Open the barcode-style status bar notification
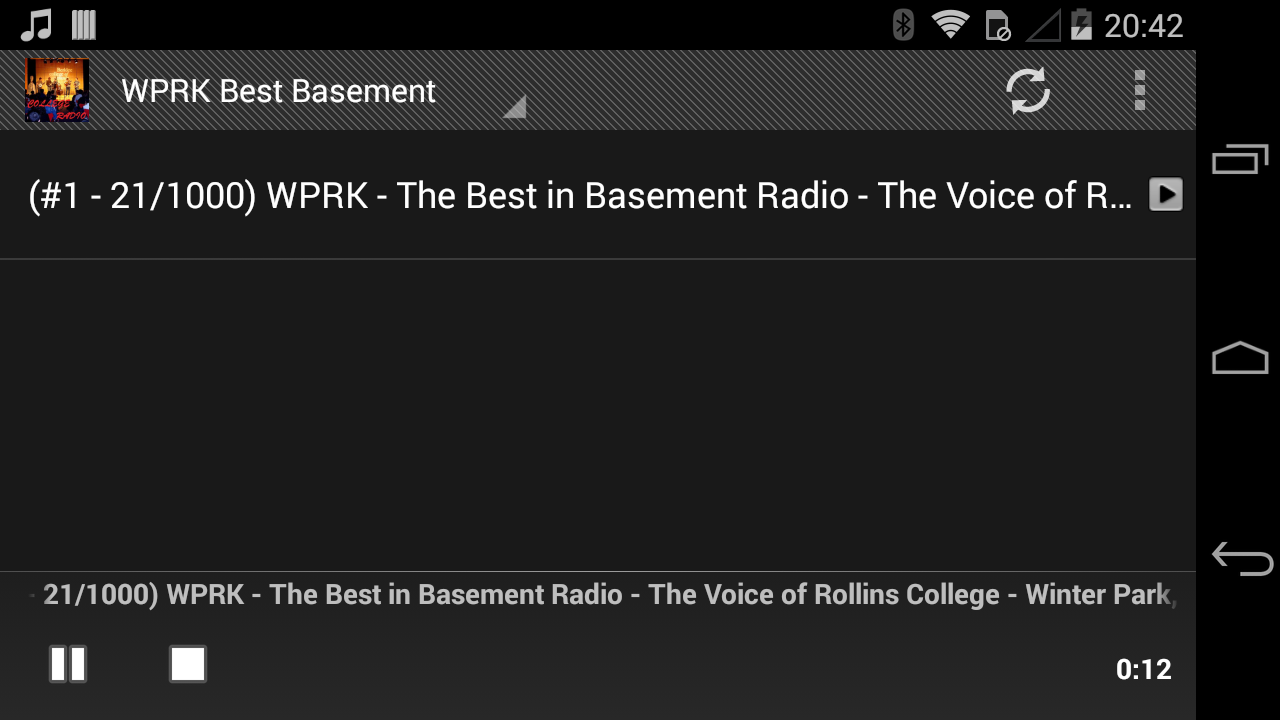The height and width of the screenshot is (720, 1280). (84, 25)
